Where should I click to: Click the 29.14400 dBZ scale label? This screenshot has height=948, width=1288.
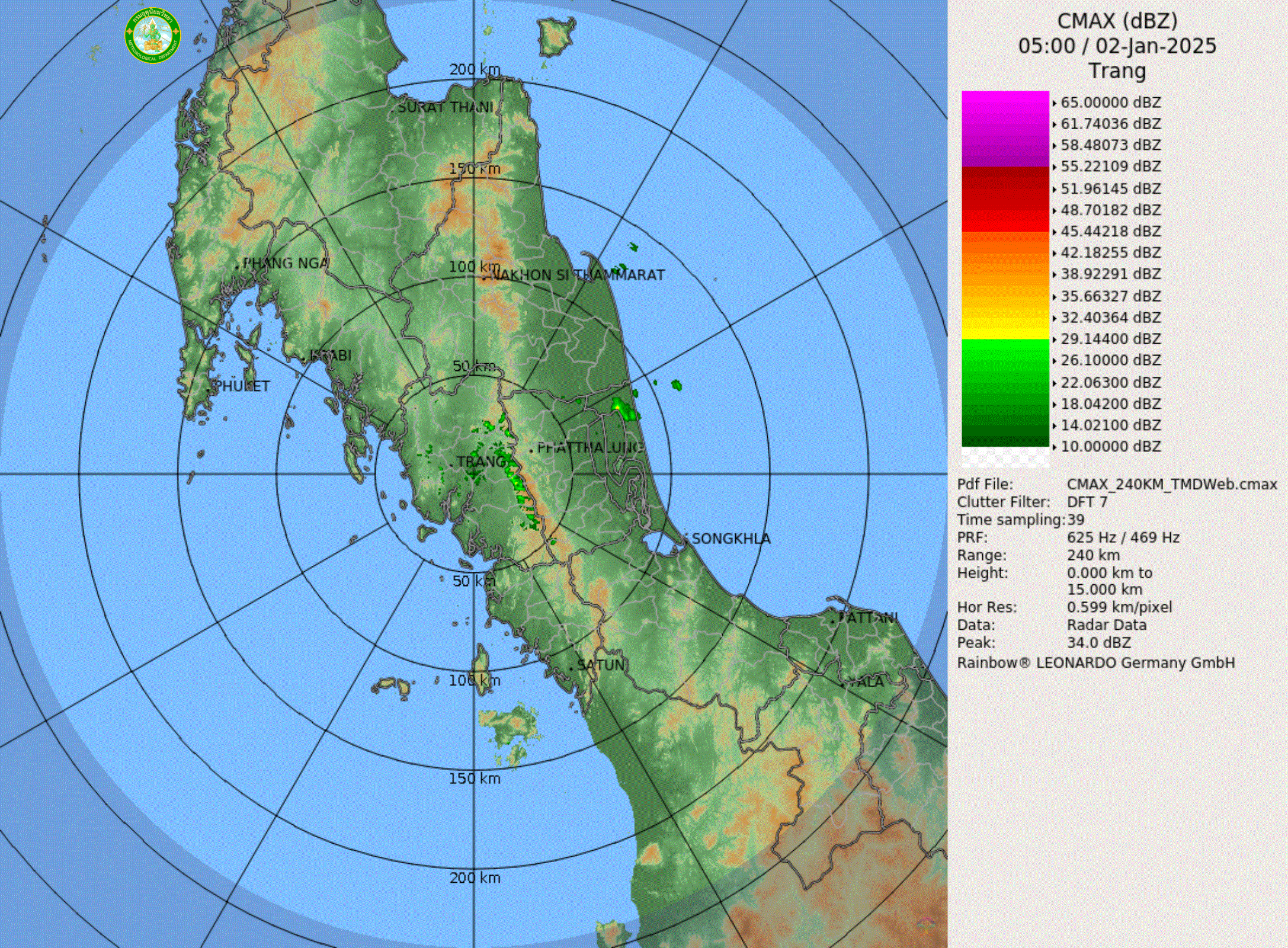[1111, 339]
